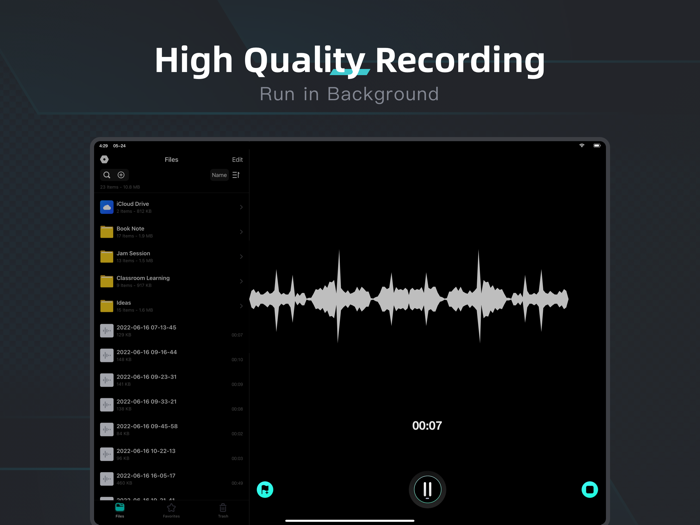
Task: Select recording 2022-06-16 09-16-44 waveform icon
Action: pyautogui.click(x=107, y=355)
